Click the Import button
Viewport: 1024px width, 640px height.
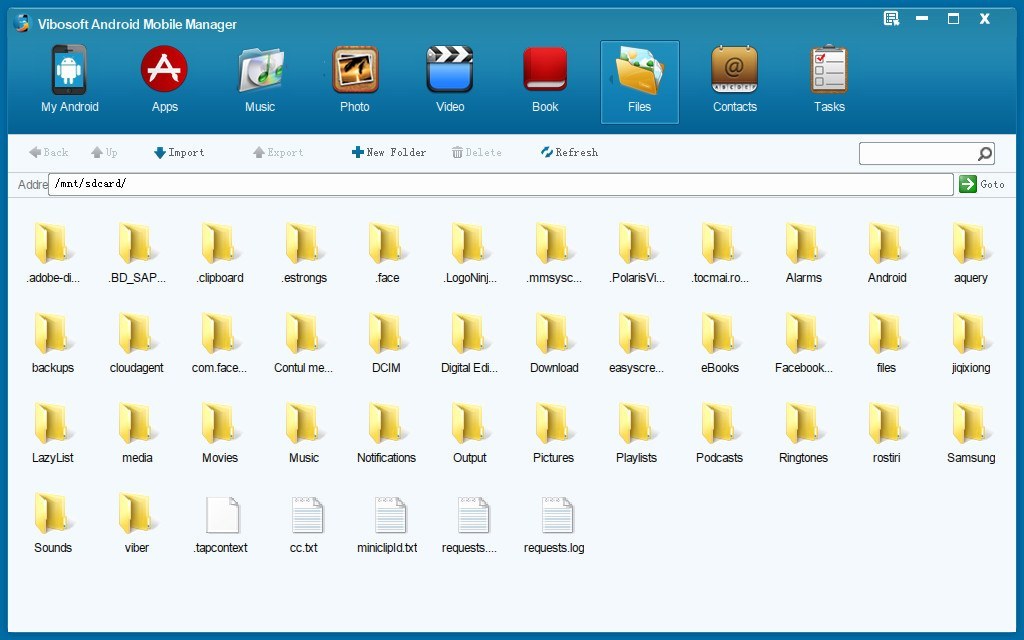[x=179, y=152]
